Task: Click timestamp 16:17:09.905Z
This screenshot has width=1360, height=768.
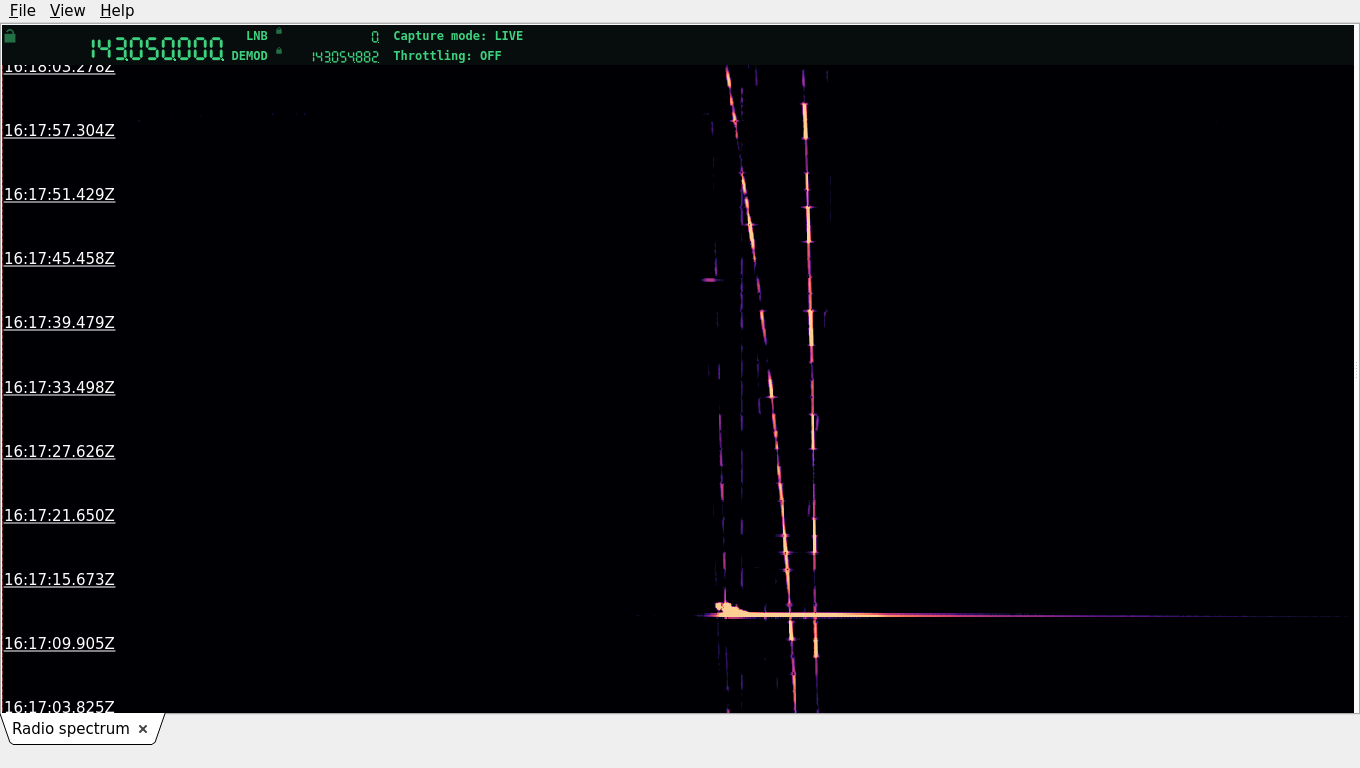Action: pyautogui.click(x=60, y=643)
